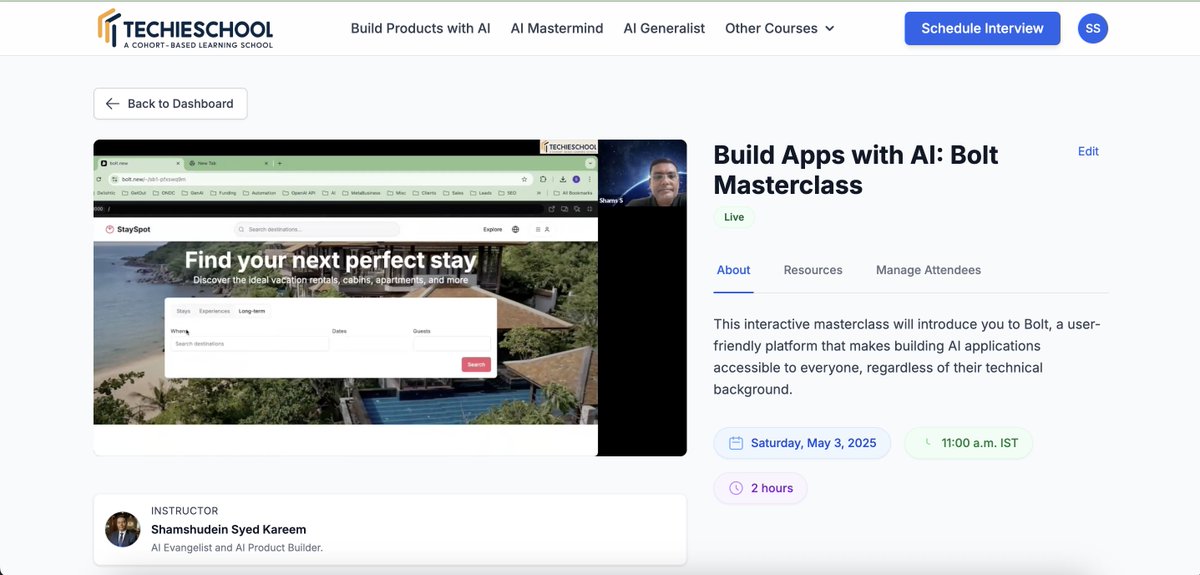Click the Search destinations bar in video
The width and height of the screenshot is (1200, 575).
click(x=317, y=229)
